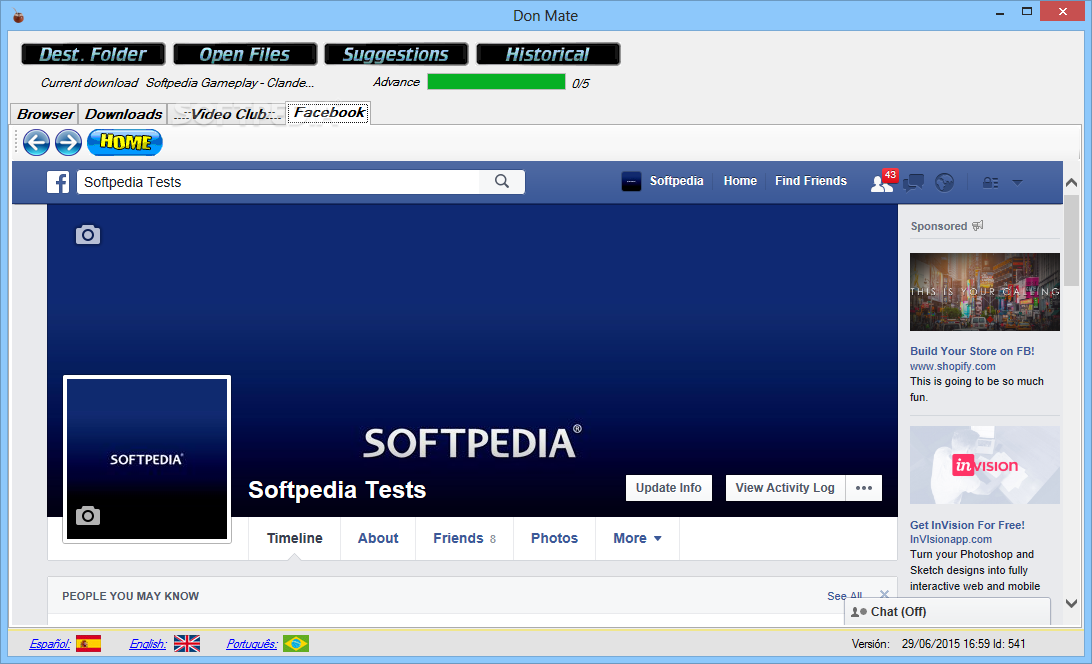This screenshot has height=664, width=1092.
Task: Click the Open Files button
Action: point(245,54)
